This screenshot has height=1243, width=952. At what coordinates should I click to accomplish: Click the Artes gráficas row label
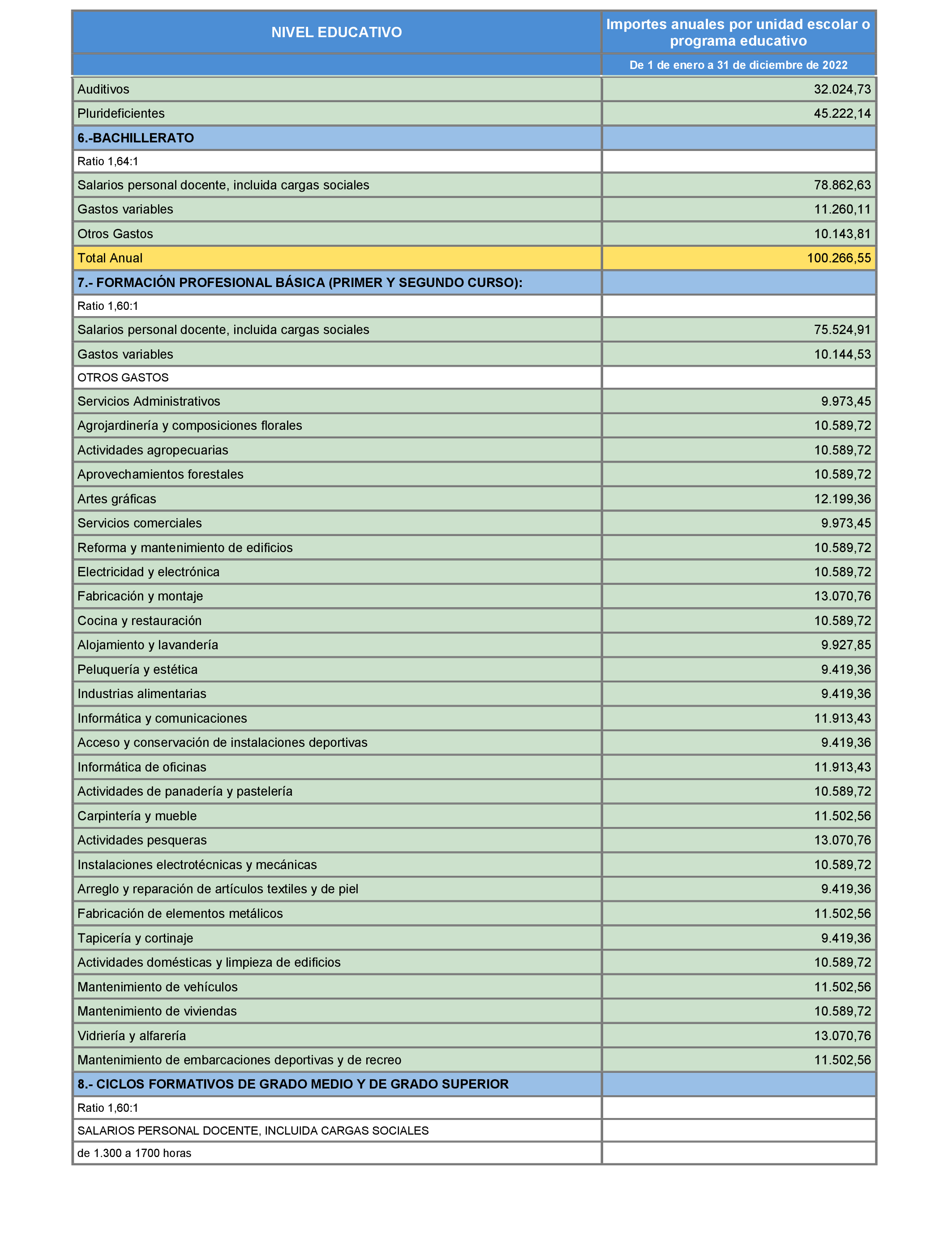tap(117, 498)
